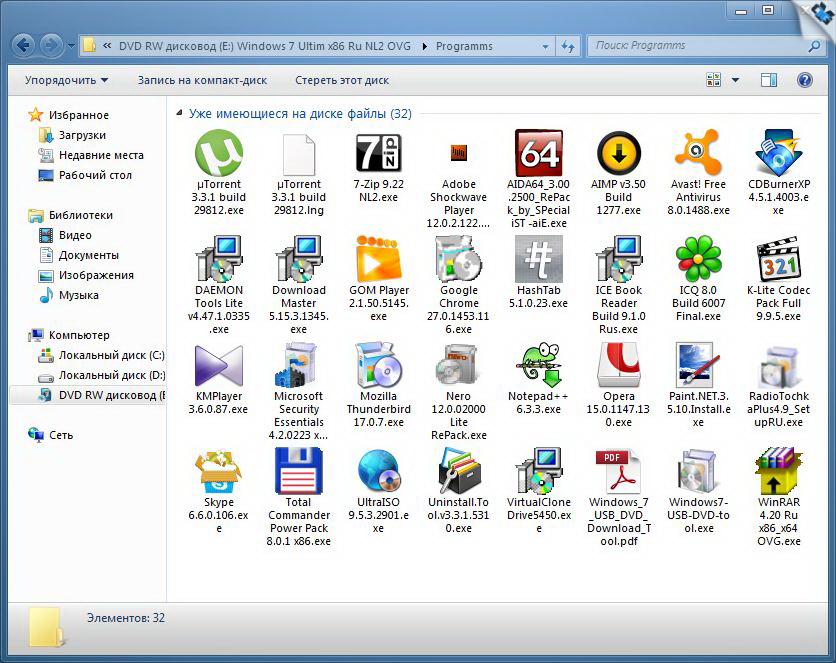Click 'Стереть этот диск' toolbar button
The image size is (836, 663).
click(342, 80)
